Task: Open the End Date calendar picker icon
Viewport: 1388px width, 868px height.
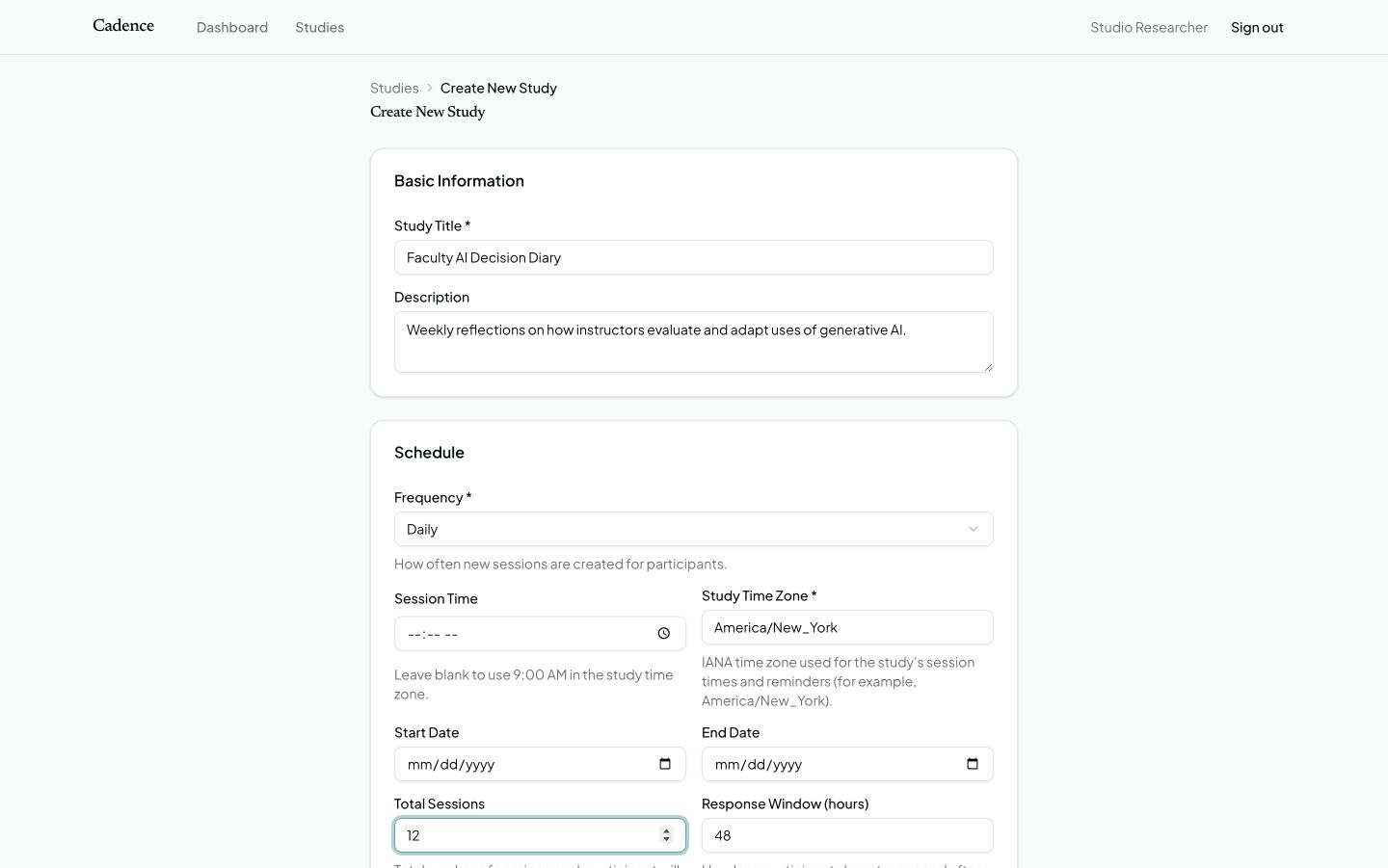Action: (973, 764)
